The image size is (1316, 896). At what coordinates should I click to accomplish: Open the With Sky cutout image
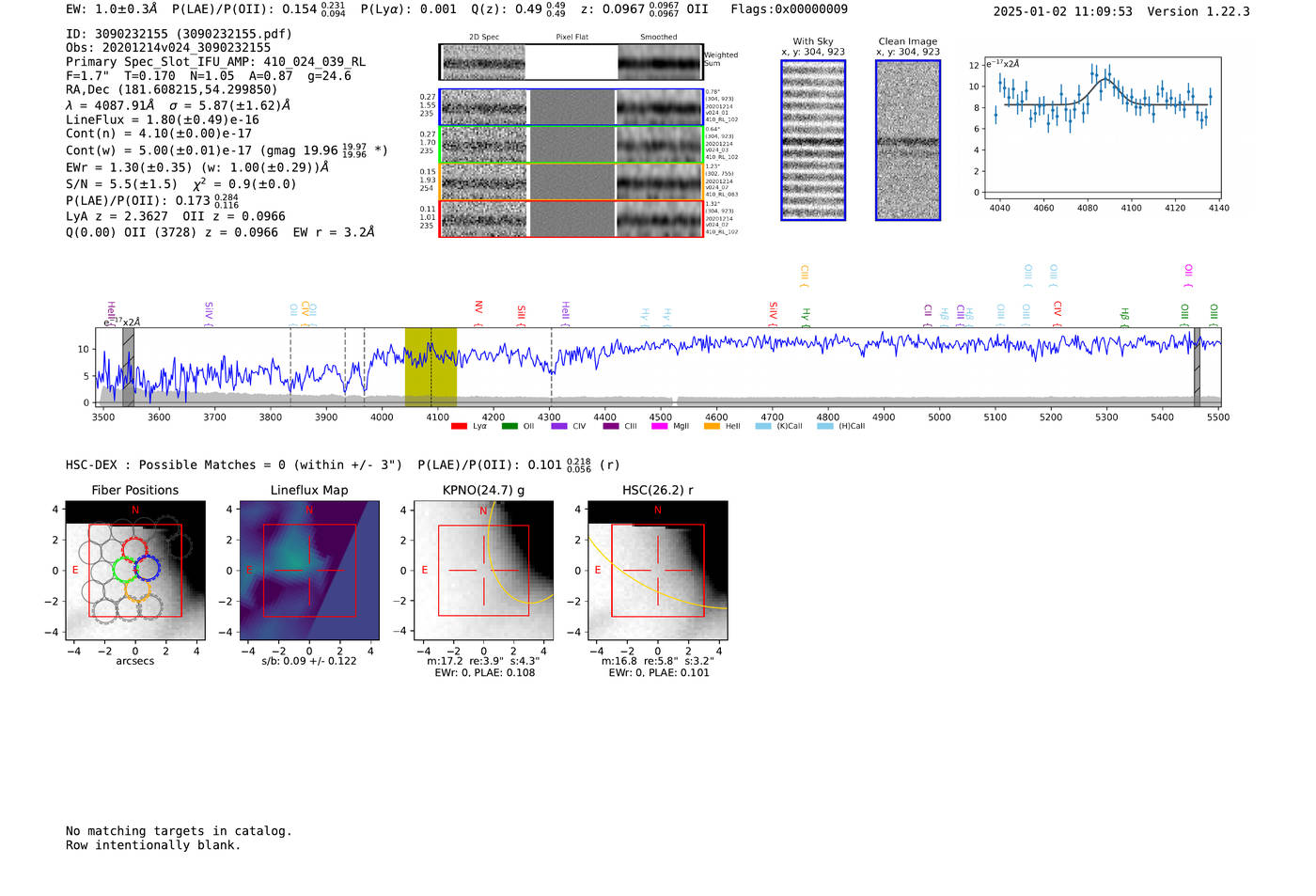coord(813,140)
